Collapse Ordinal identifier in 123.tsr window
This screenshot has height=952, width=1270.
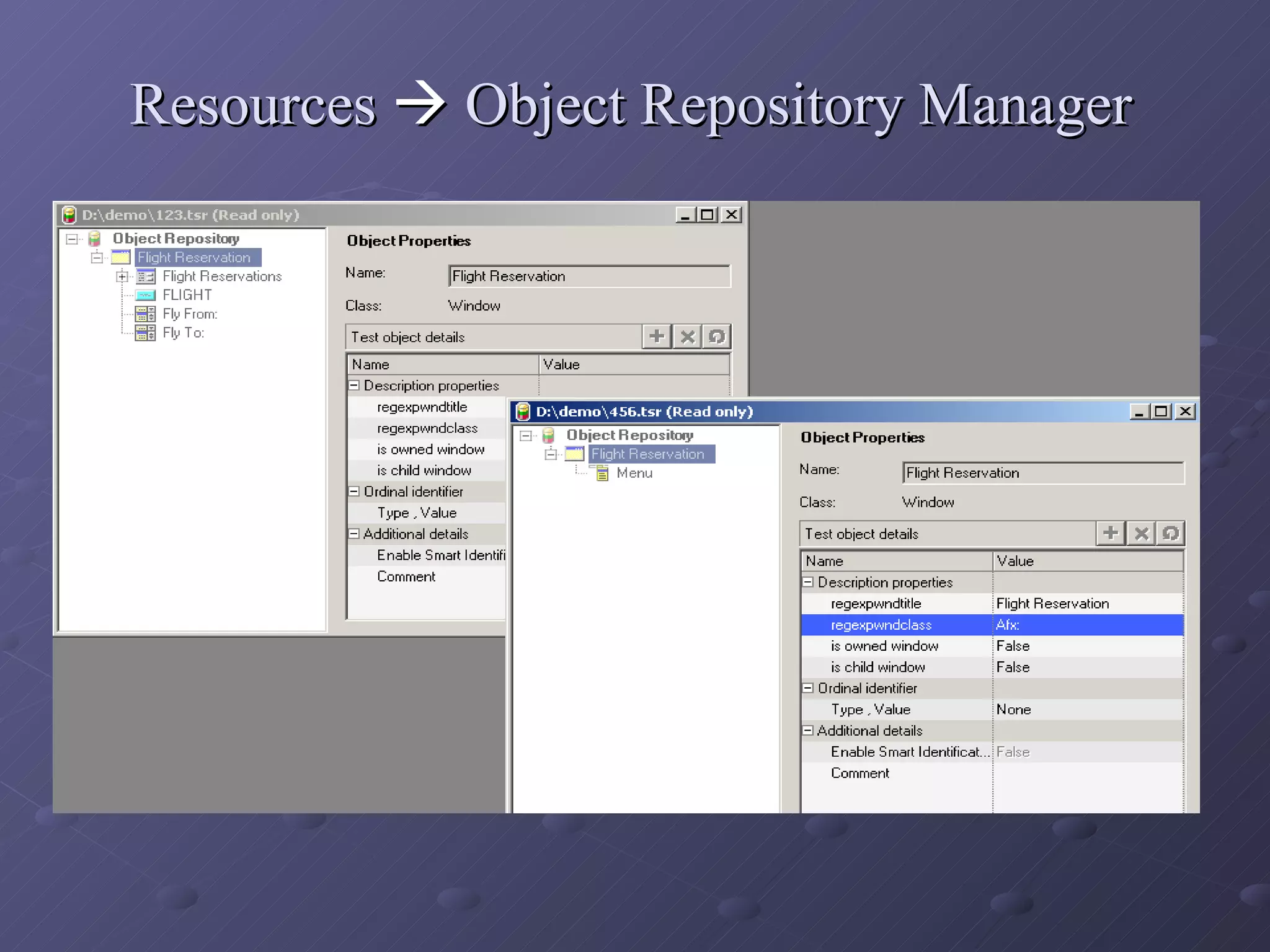tap(354, 491)
